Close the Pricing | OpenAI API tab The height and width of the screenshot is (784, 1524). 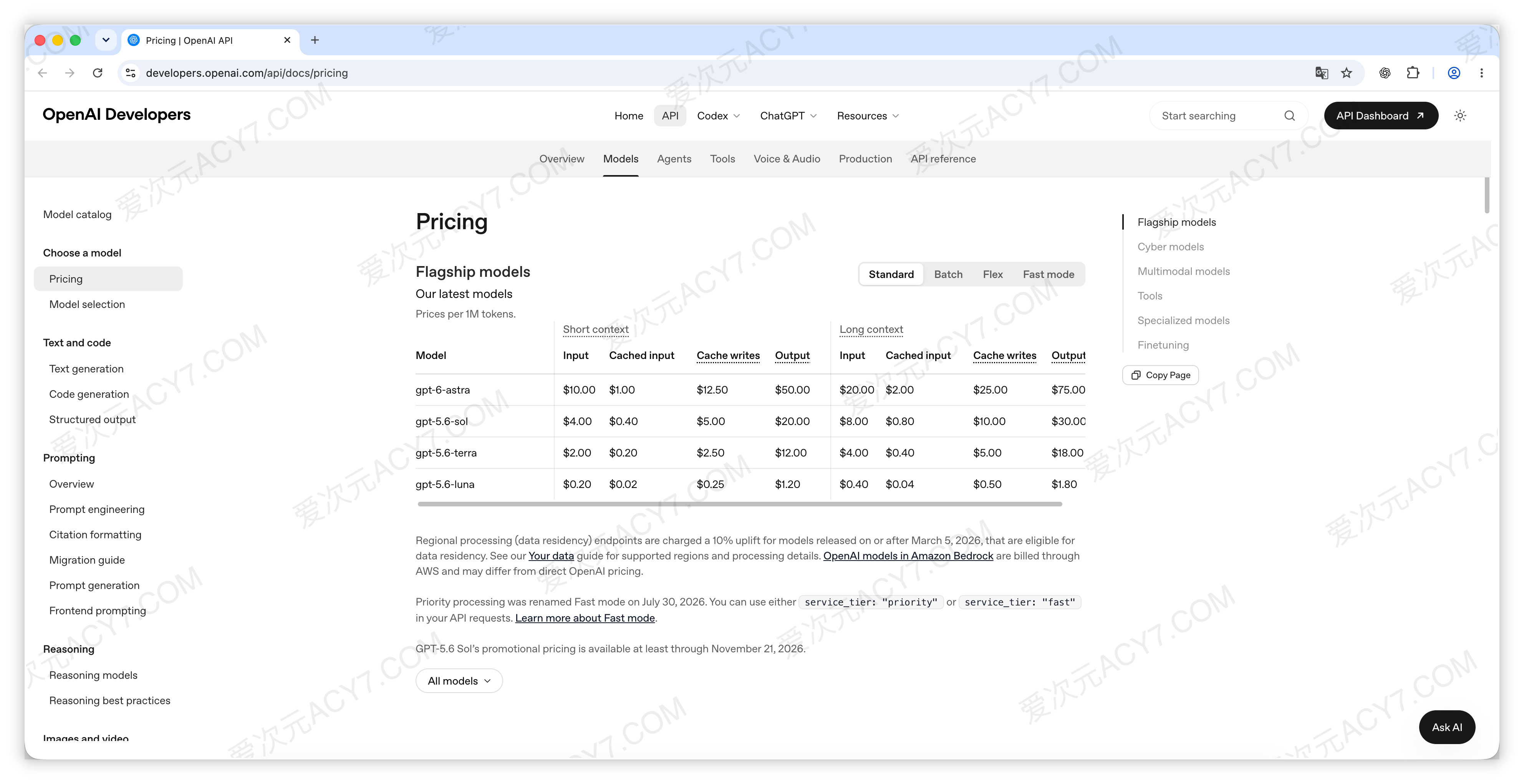[288, 40]
